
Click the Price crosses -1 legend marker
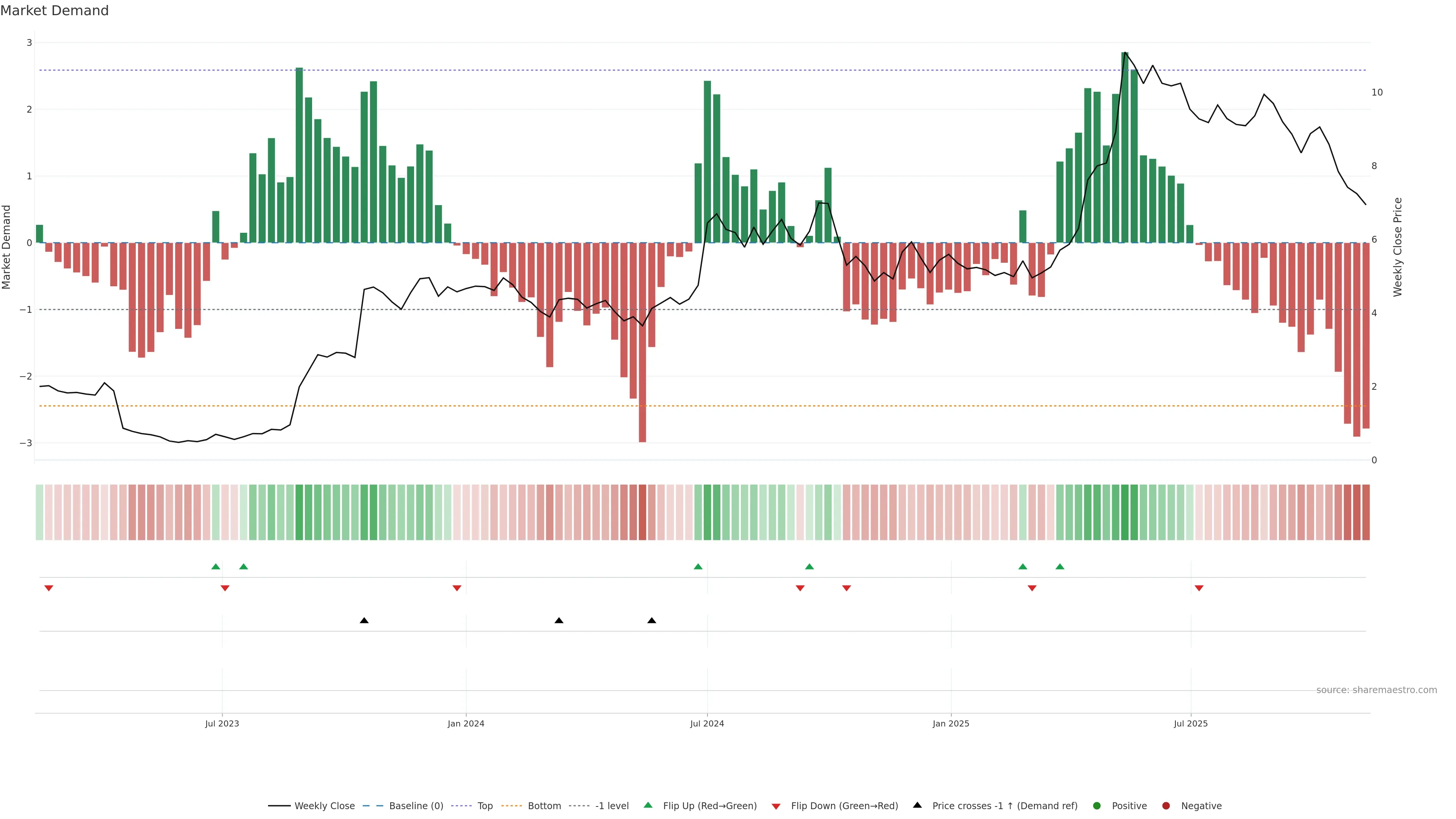917,805
